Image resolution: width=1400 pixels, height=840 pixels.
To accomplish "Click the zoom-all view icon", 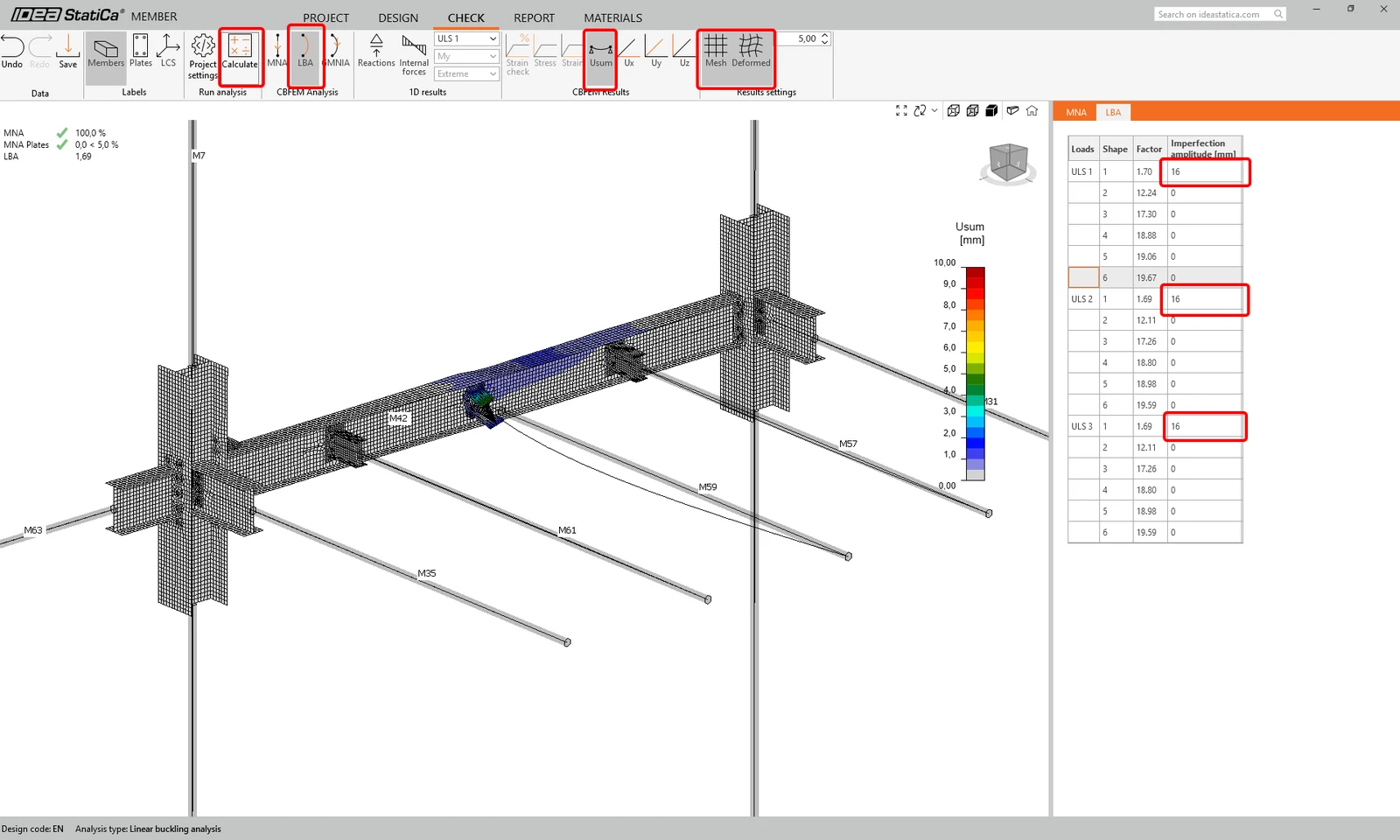I will pos(901,111).
